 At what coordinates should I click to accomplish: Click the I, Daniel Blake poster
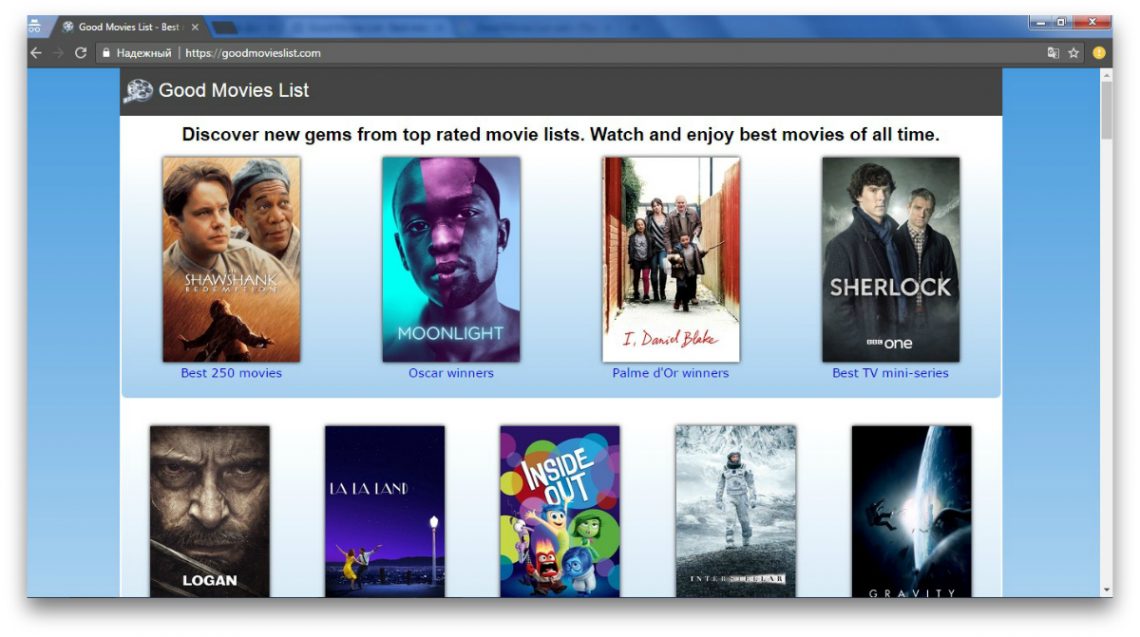point(670,260)
